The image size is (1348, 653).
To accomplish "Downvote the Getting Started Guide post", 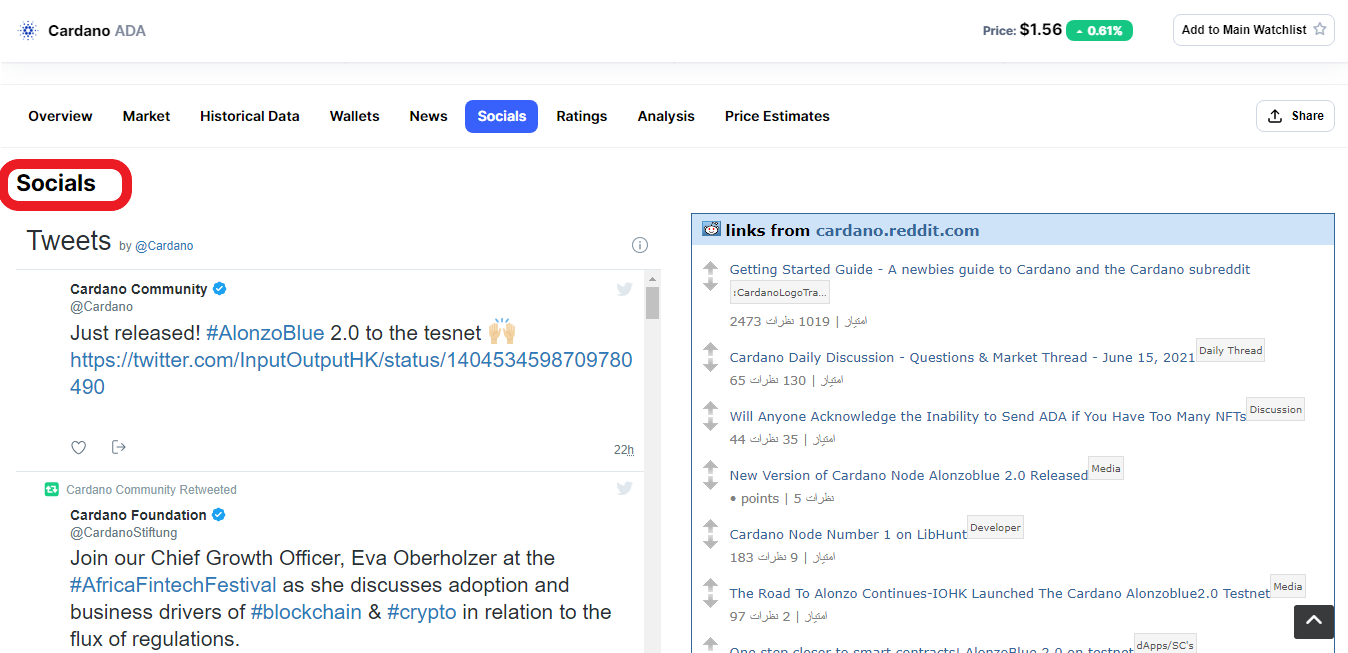I will [x=710, y=284].
